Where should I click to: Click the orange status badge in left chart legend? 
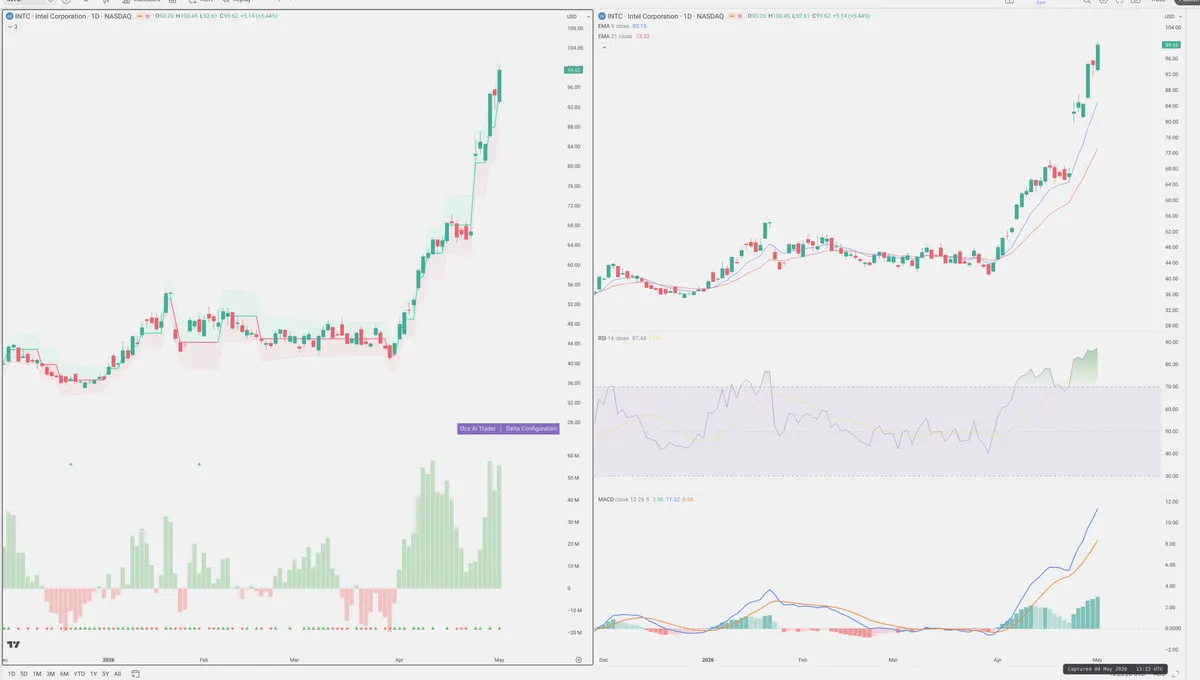[139, 16]
